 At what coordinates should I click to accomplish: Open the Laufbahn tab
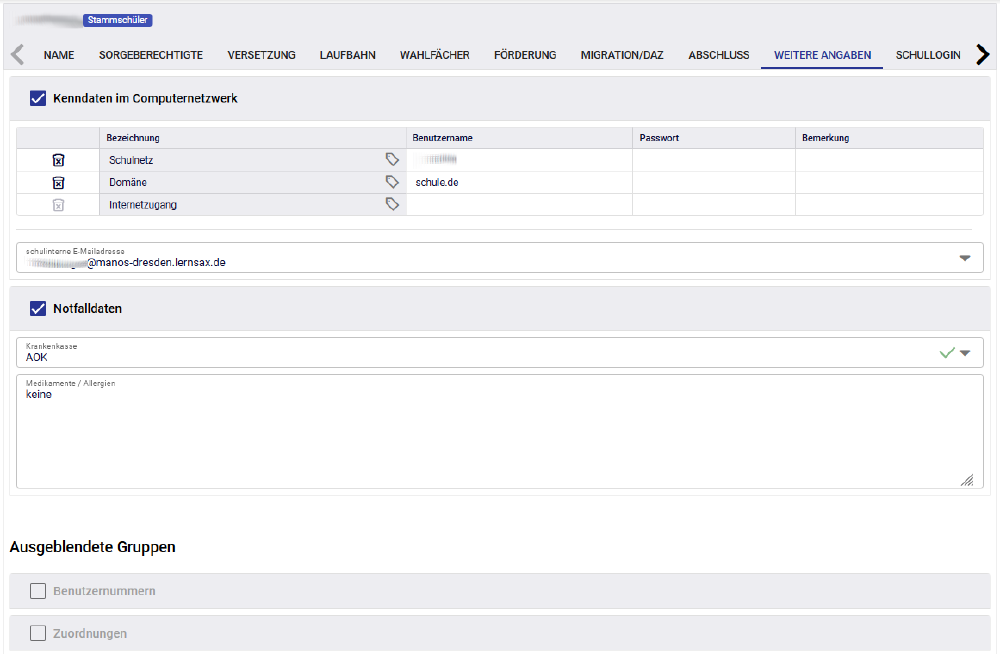(348, 55)
